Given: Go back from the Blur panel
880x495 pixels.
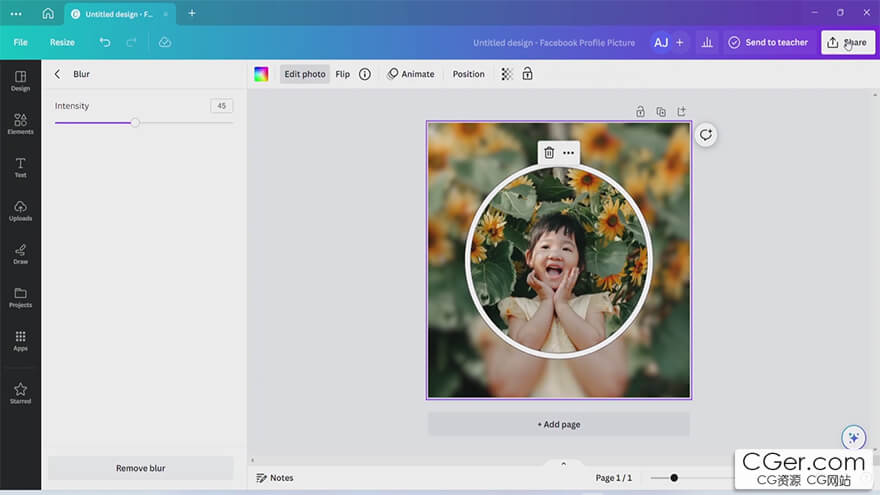Looking at the screenshot, I should [x=57, y=74].
